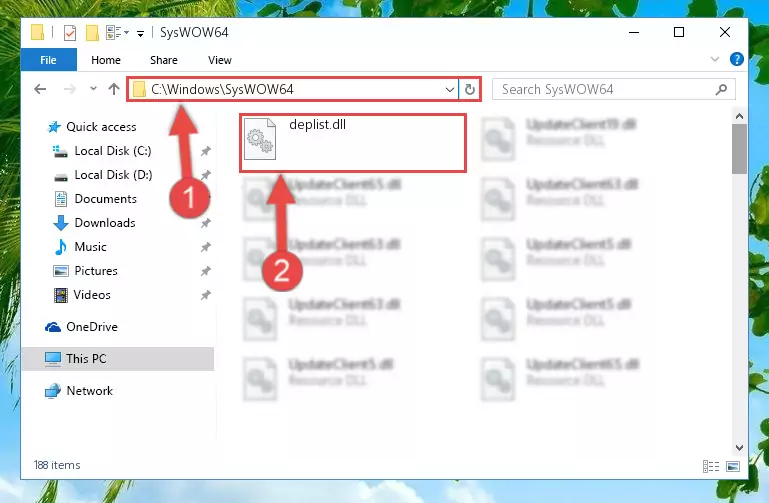This screenshot has width=769, height=503.
Task: Refresh the SysWOW64 folder view
Action: (x=469, y=90)
